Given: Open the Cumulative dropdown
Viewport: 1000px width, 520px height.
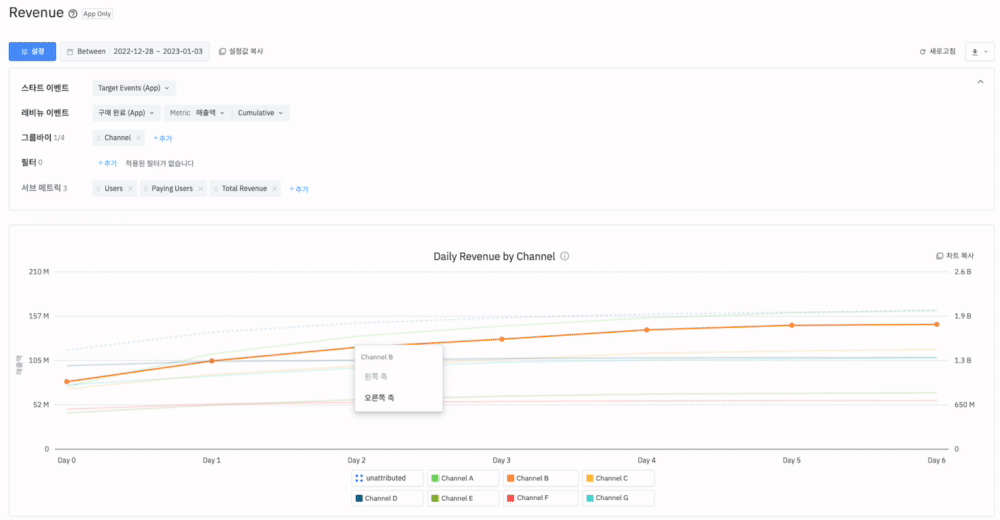Looking at the screenshot, I should pos(260,113).
